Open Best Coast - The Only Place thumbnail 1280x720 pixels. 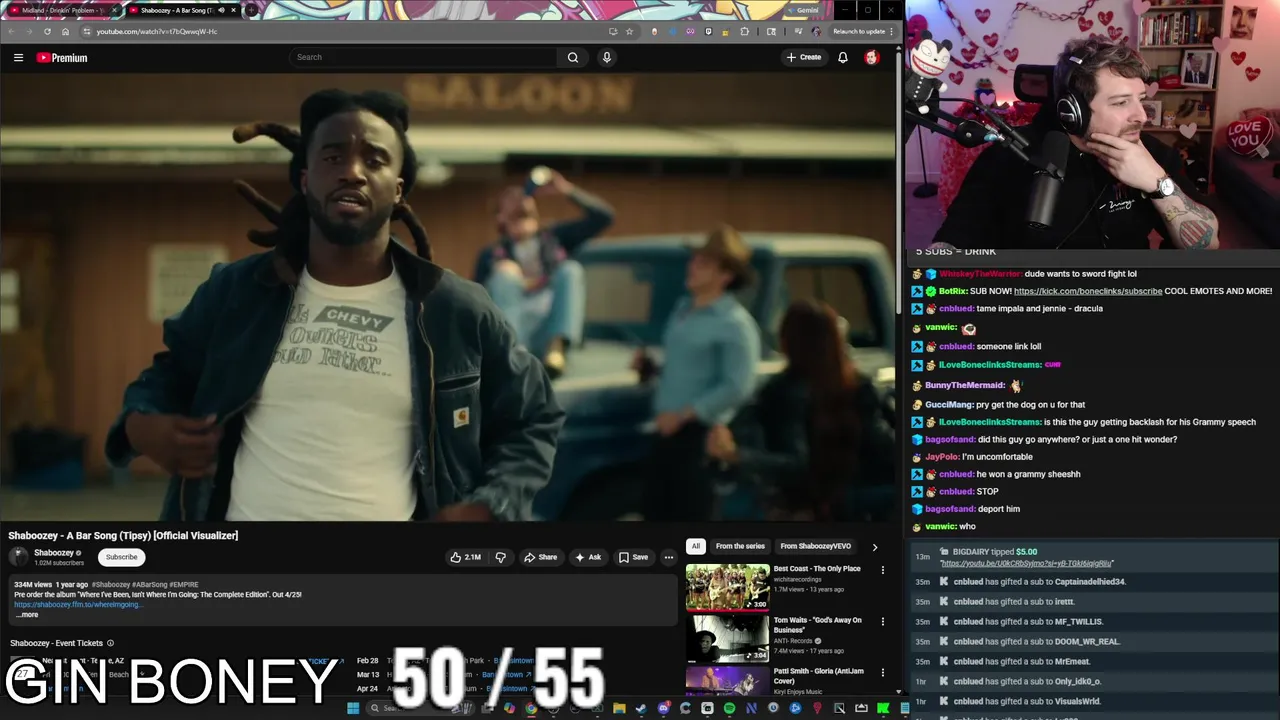pos(727,587)
